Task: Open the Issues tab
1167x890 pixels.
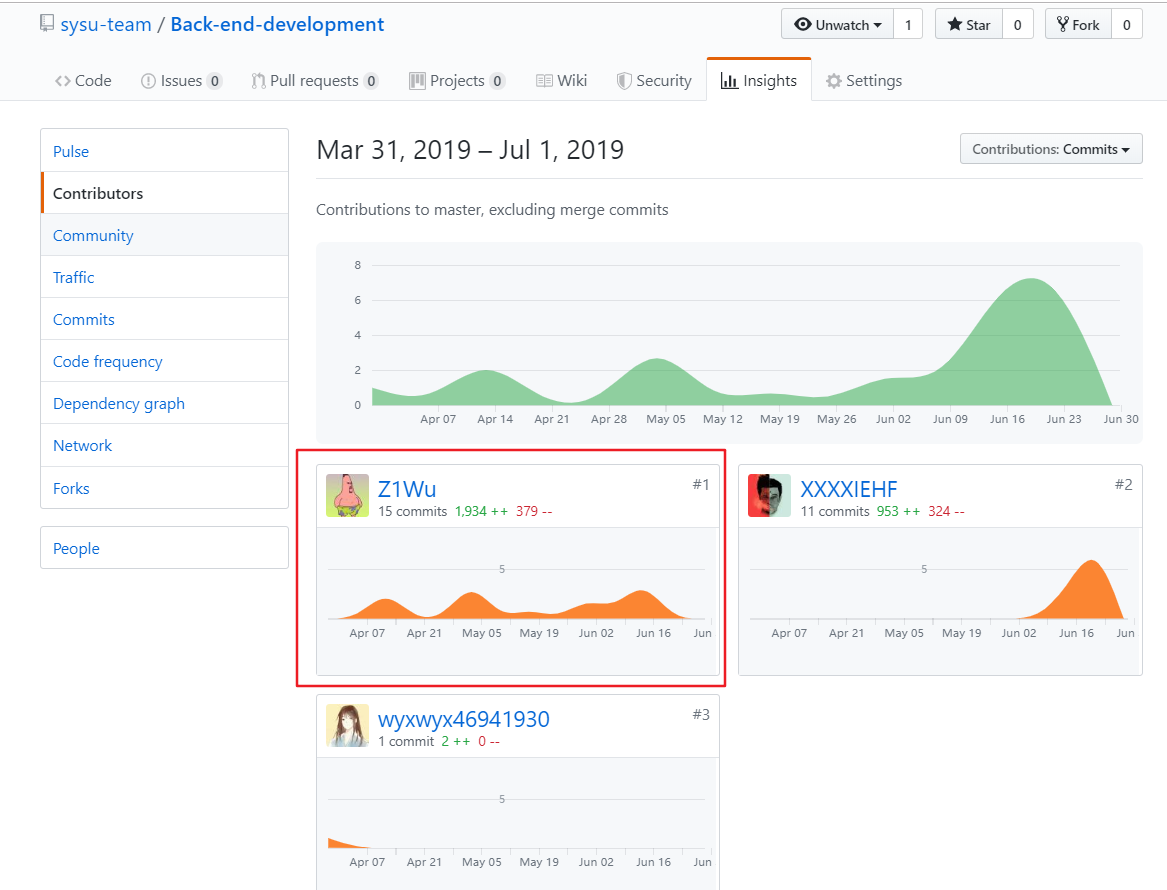Action: coord(181,81)
